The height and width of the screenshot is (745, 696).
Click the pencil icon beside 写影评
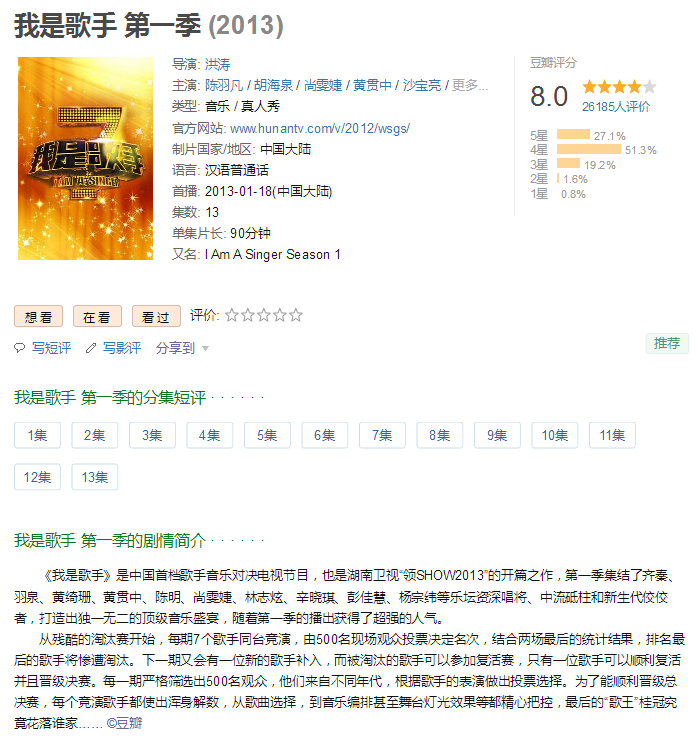pos(91,348)
